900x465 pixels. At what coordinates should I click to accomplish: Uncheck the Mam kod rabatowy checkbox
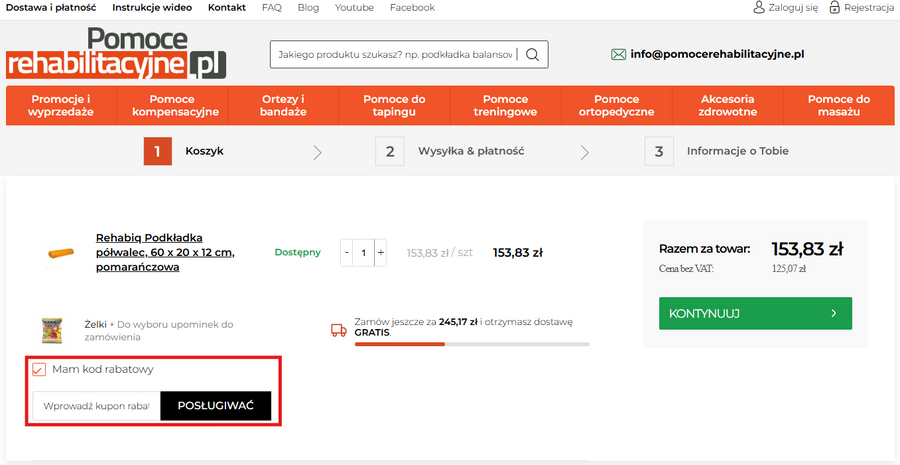pos(39,370)
